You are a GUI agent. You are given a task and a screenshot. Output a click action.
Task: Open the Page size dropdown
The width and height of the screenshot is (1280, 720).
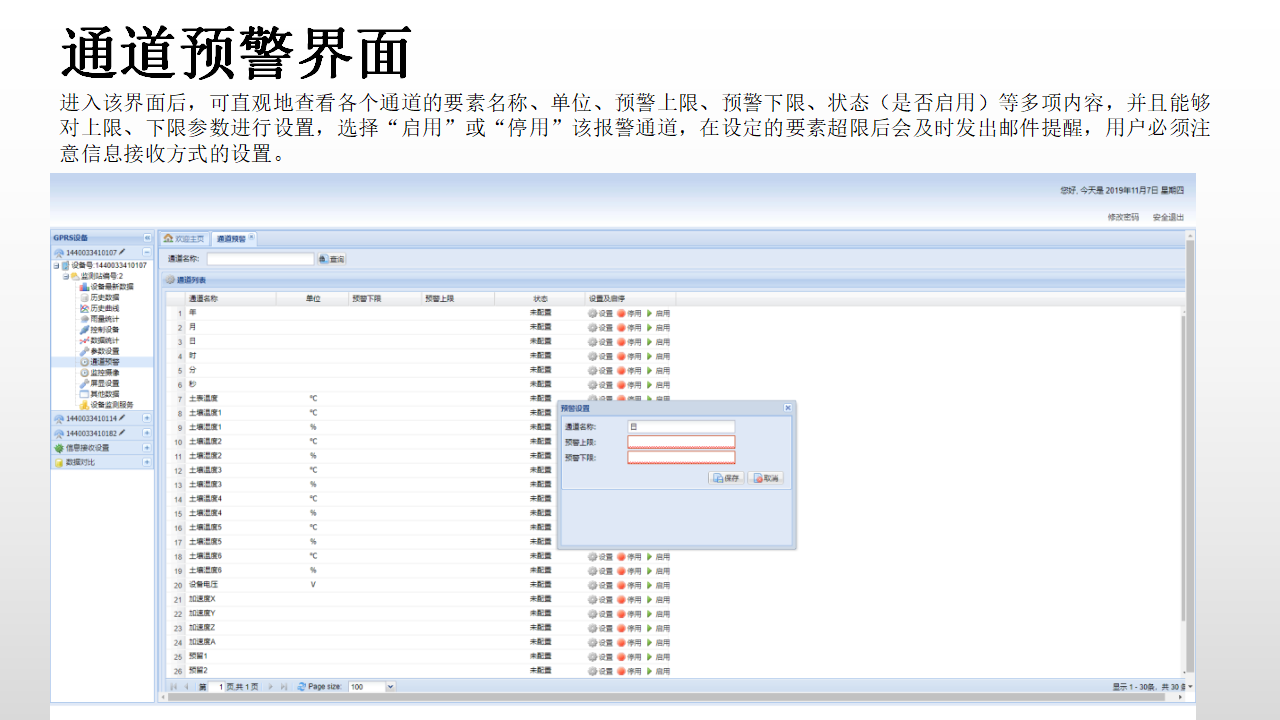coord(390,687)
